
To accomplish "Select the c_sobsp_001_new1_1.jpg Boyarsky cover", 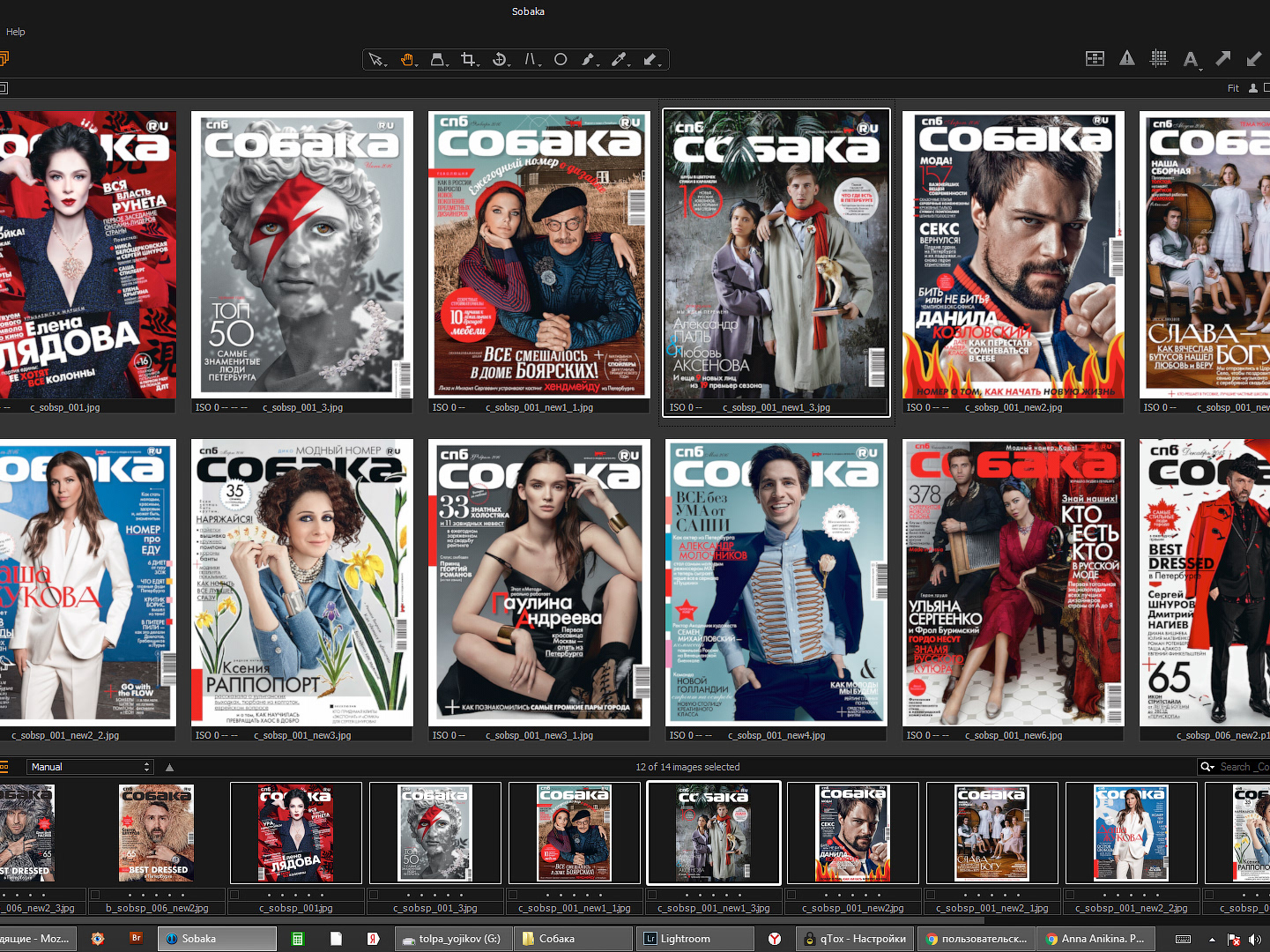I will [x=538, y=254].
